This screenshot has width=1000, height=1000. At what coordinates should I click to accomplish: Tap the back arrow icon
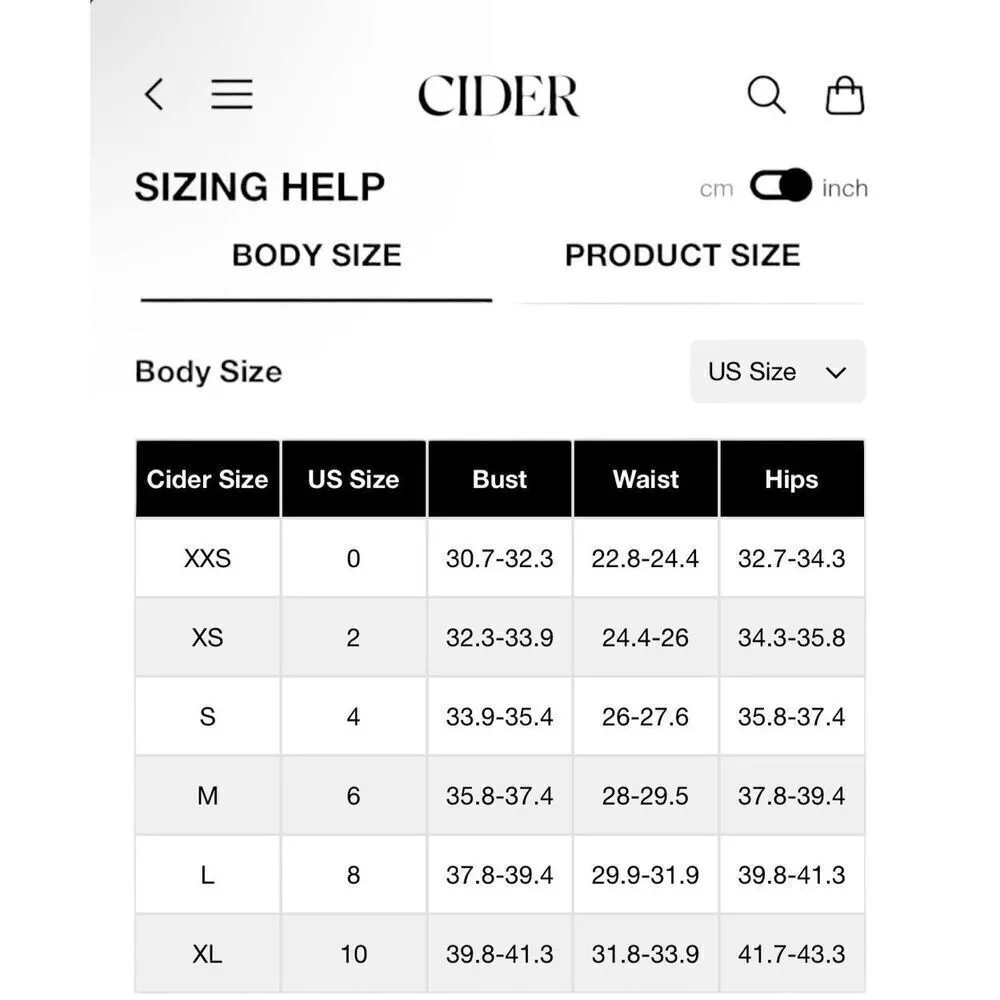pos(153,95)
